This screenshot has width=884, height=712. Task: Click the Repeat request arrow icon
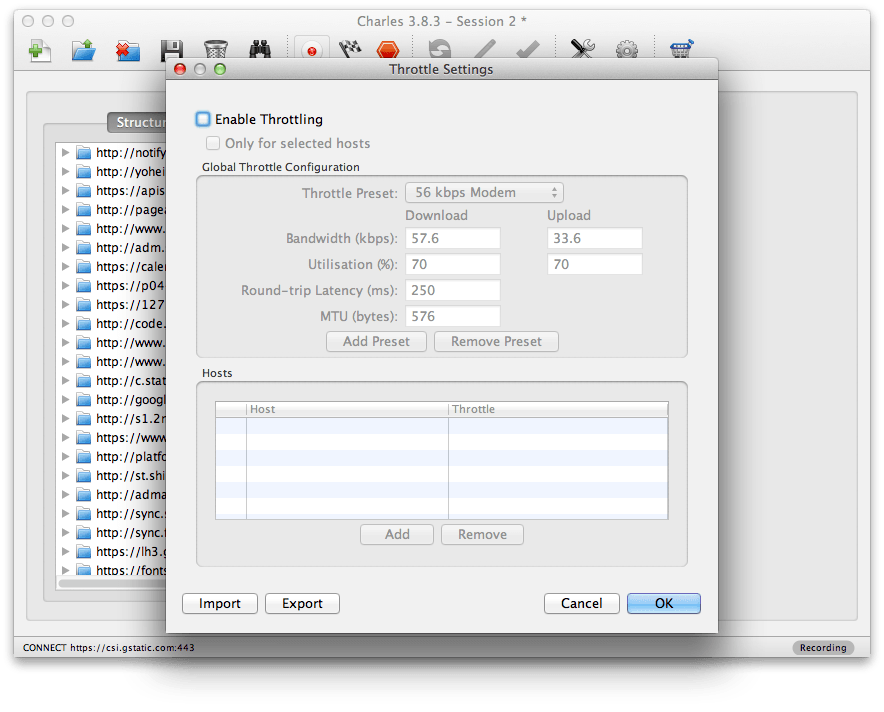440,49
